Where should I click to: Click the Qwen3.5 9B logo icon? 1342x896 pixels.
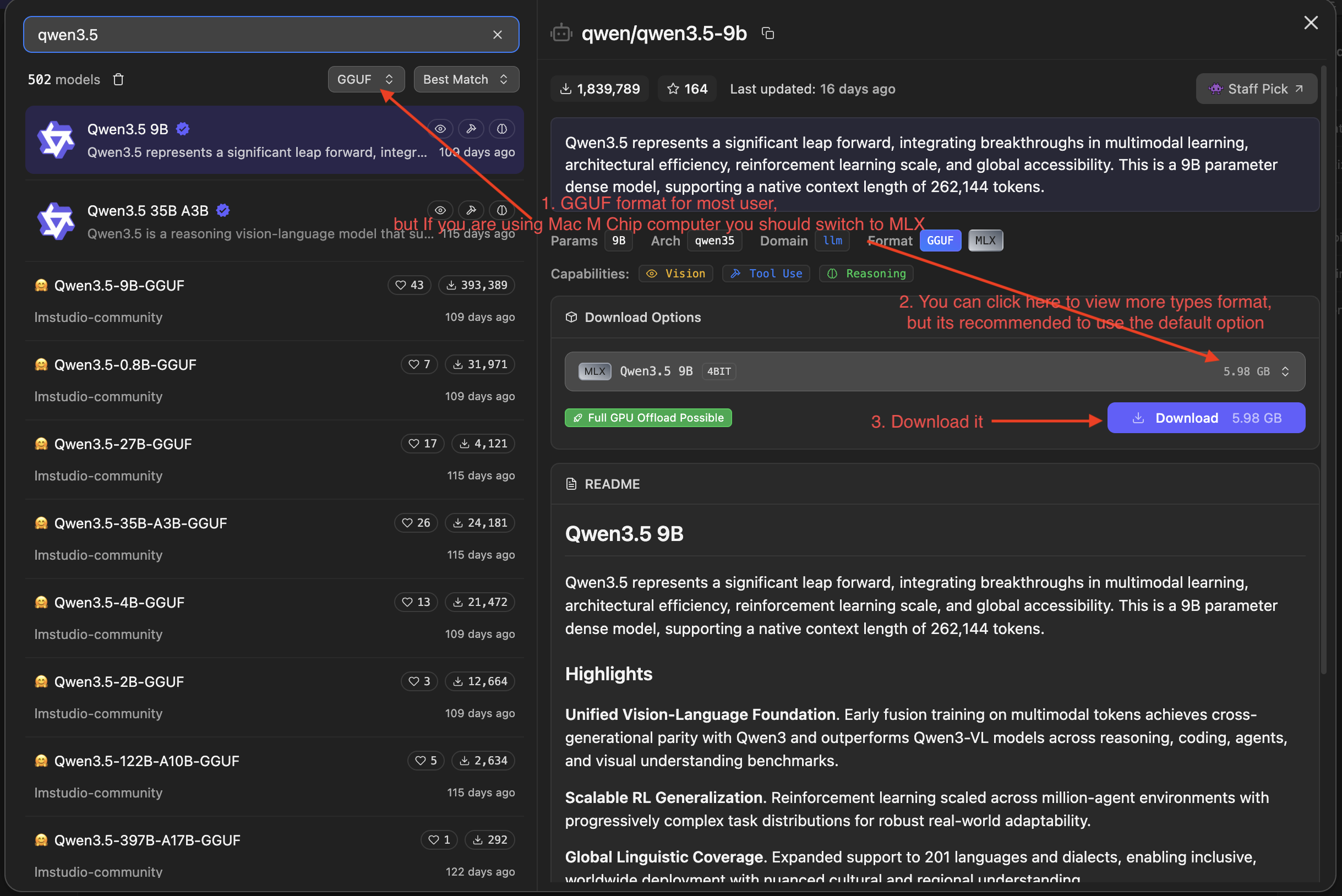(x=56, y=139)
